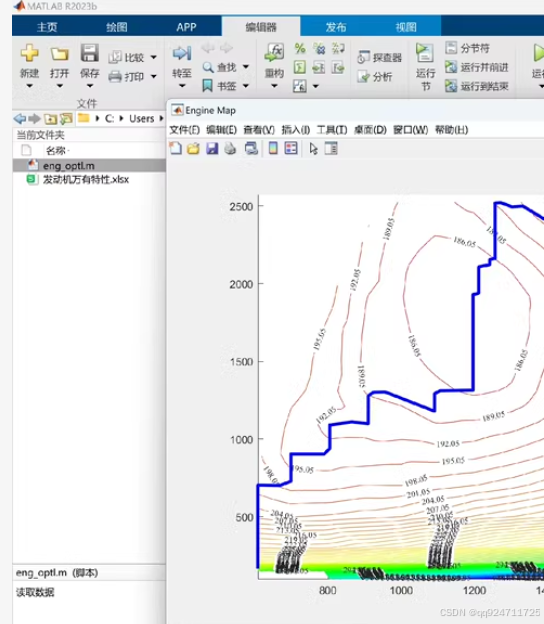Switch to the APP tab
The height and width of the screenshot is (624, 544).
click(186, 27)
